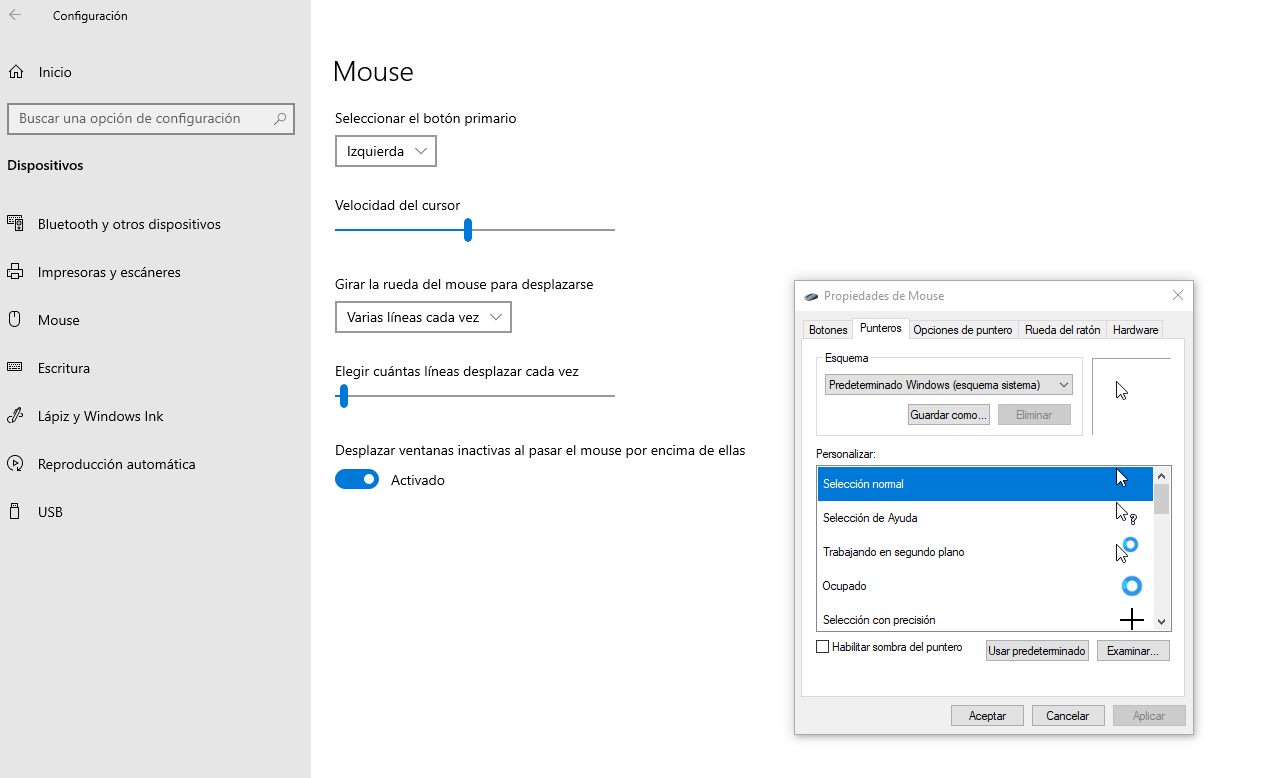Viewport: 1287px width, 778px height.
Task: Switch to the Punteros tab
Action: pos(881,328)
